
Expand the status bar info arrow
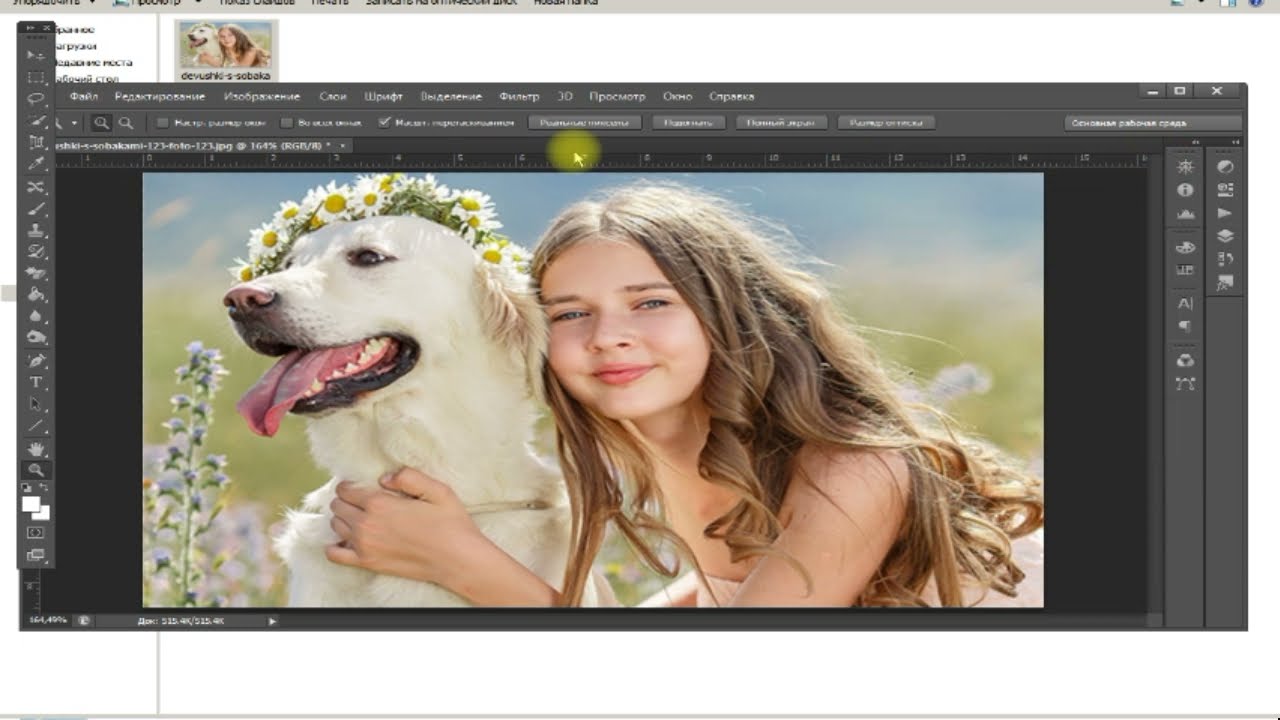272,621
